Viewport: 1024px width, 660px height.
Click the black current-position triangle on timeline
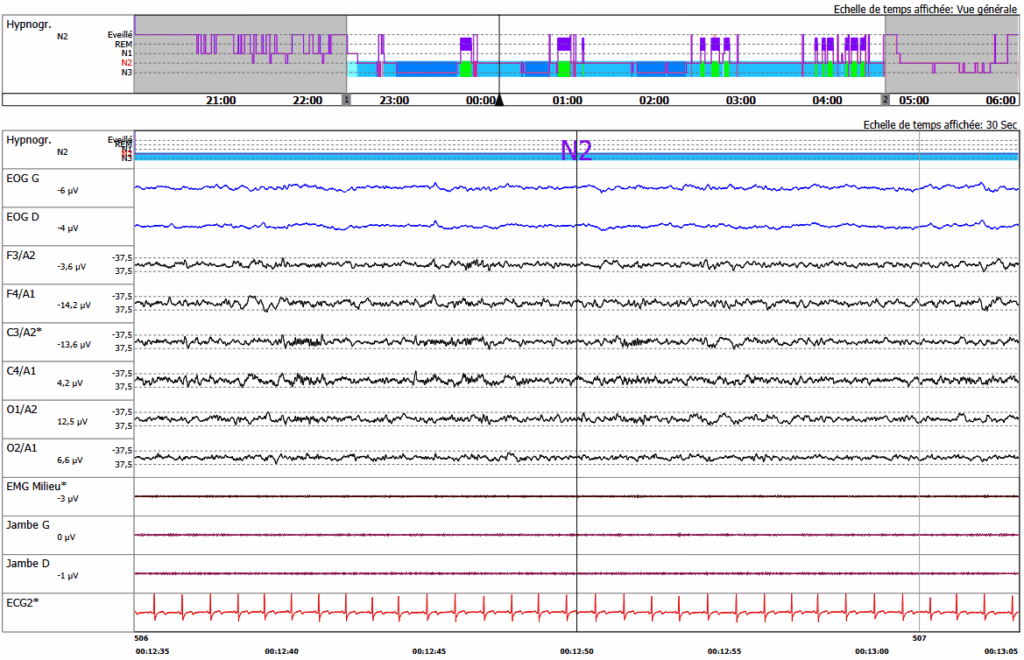(500, 100)
